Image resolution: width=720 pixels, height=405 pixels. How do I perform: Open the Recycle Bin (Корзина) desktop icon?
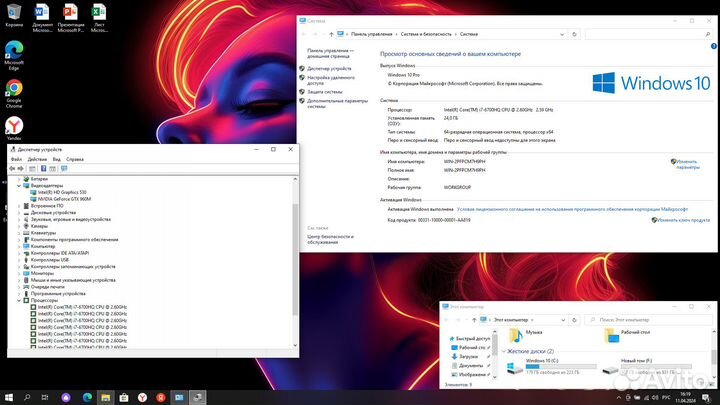14,15
